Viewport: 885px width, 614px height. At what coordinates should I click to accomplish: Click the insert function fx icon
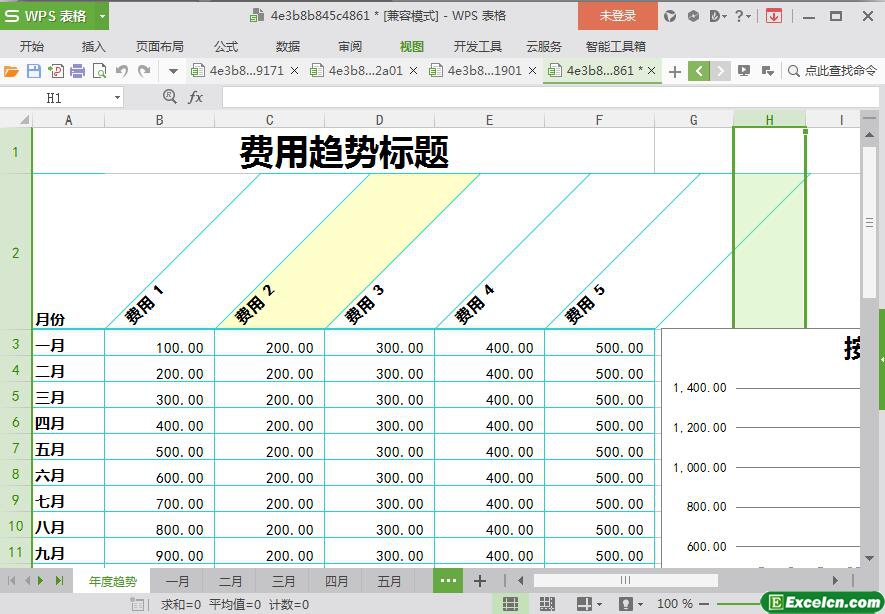point(196,97)
